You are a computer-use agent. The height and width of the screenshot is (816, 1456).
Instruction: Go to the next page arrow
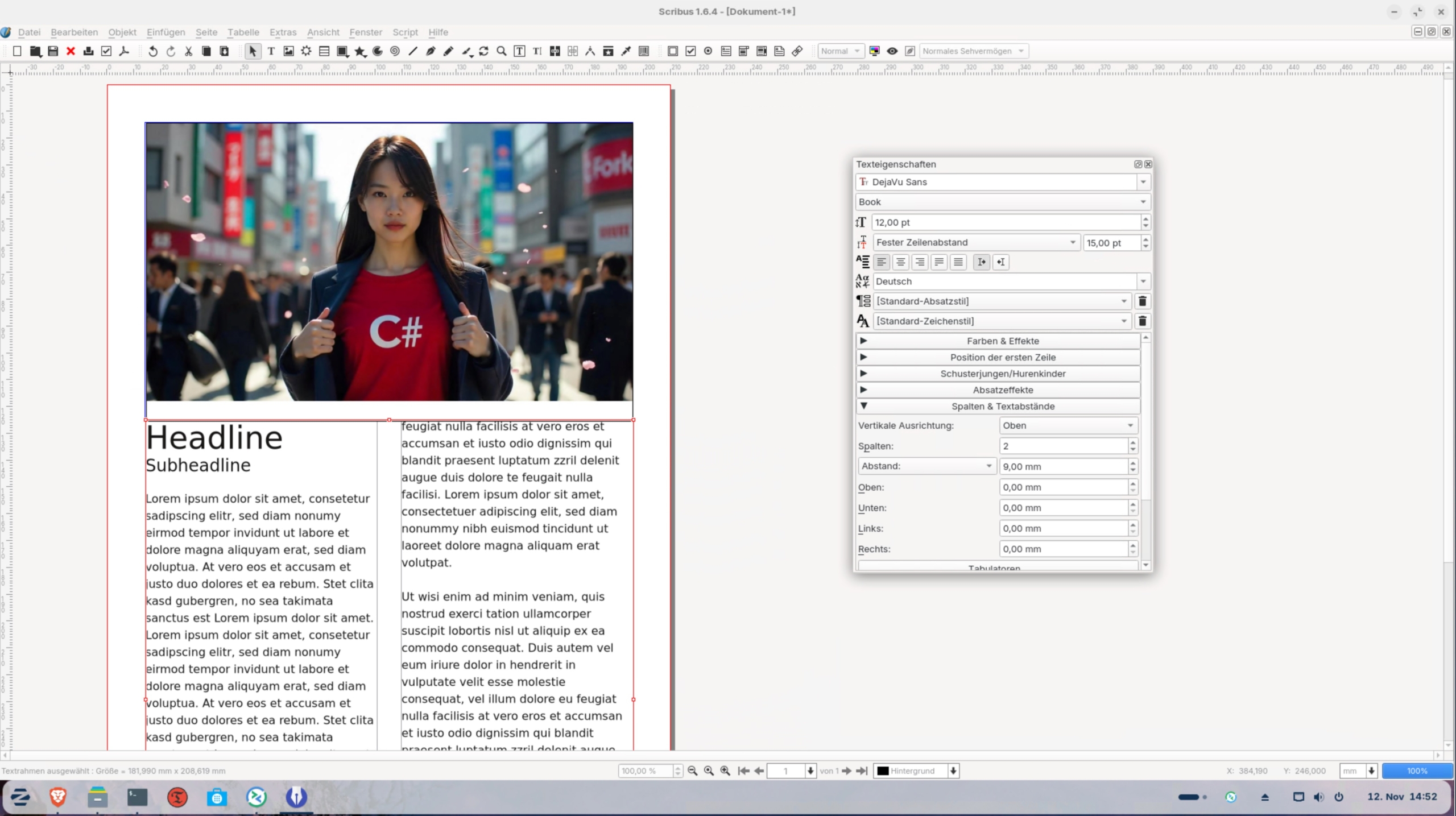click(x=846, y=771)
